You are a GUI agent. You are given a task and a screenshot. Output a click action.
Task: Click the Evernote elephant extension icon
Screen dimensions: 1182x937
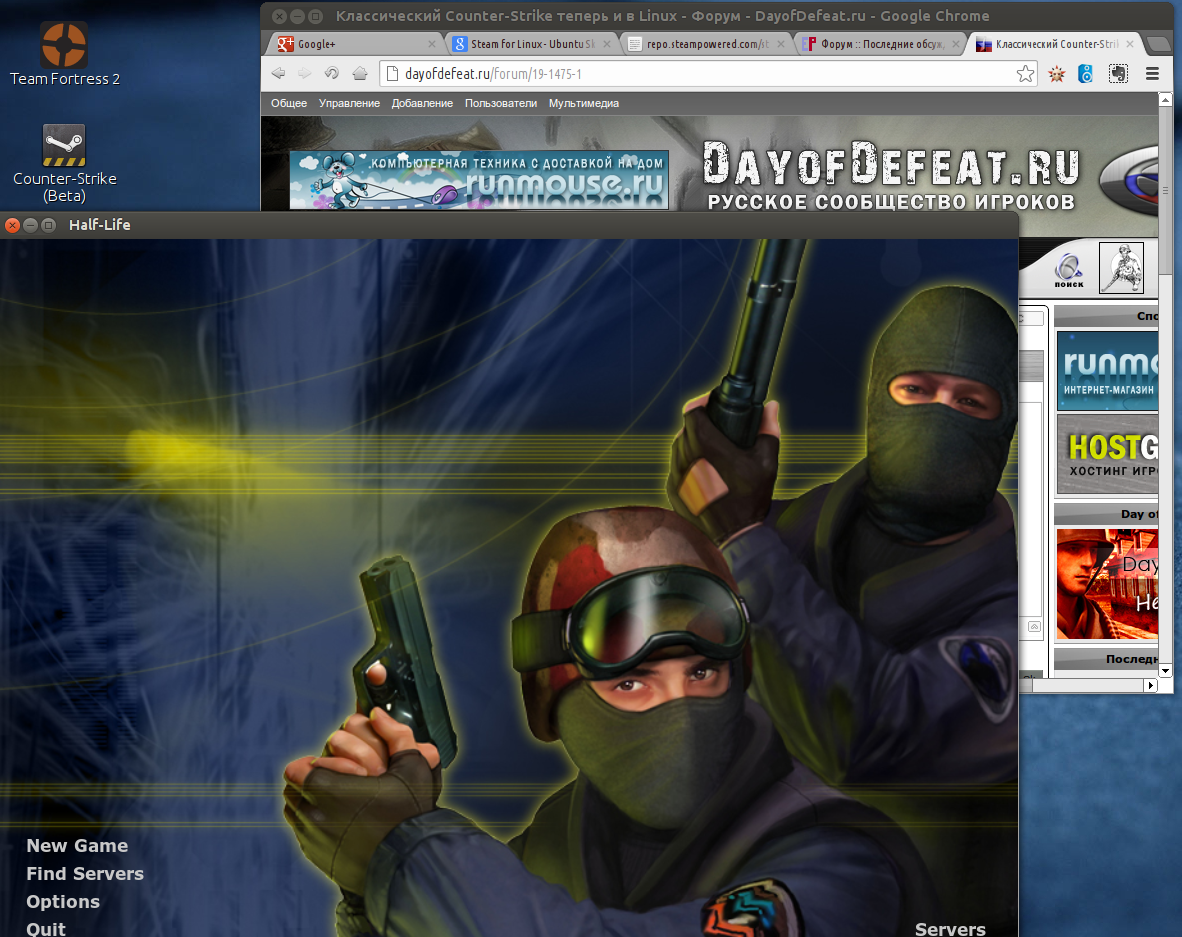1118,74
